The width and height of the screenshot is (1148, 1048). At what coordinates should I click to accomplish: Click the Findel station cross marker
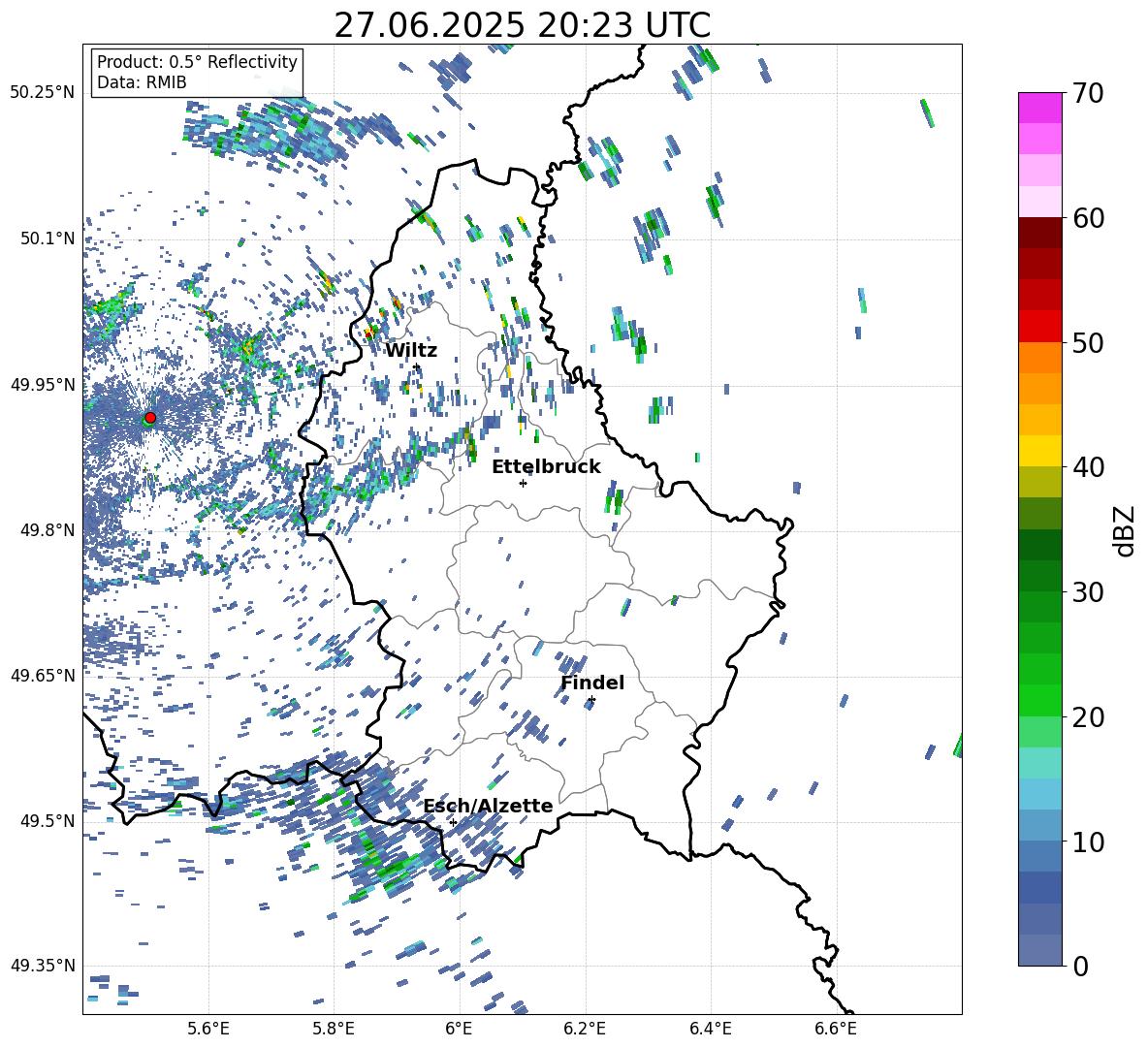(x=591, y=700)
